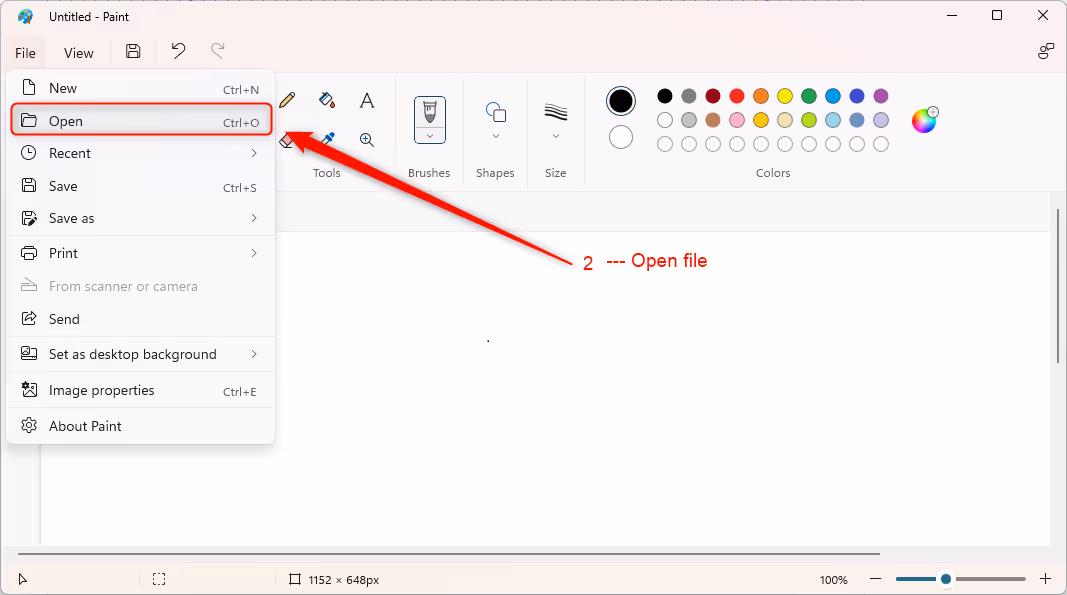The height and width of the screenshot is (595, 1067).
Task: Open the View menu
Action: click(79, 53)
